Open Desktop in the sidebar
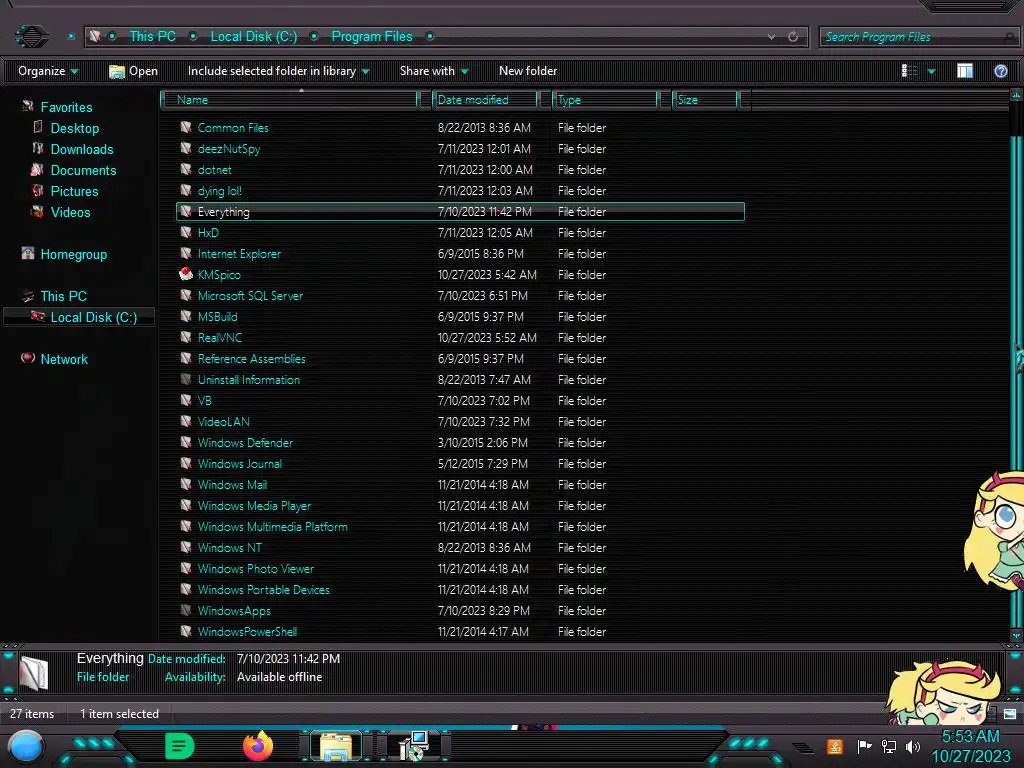 point(74,128)
